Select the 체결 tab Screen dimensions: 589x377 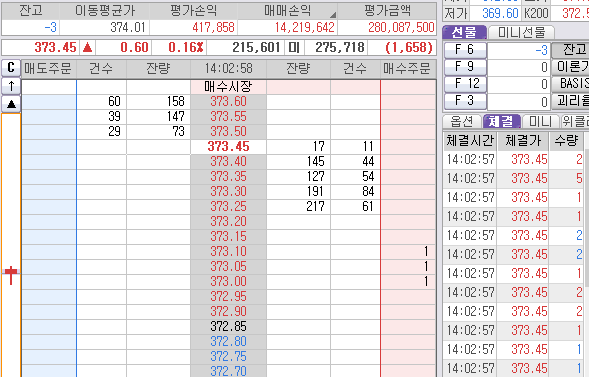[501, 121]
